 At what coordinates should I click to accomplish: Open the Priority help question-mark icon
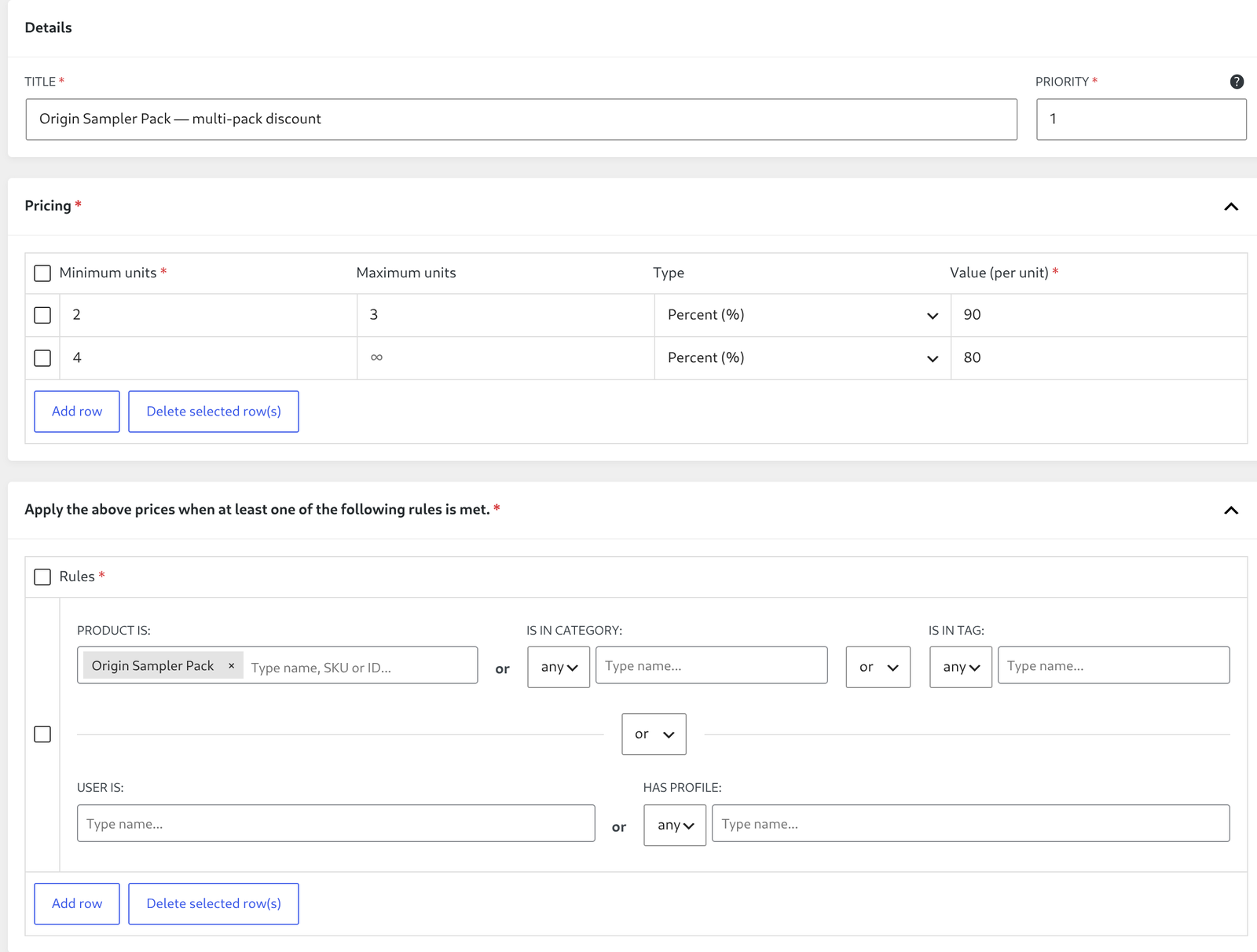click(x=1237, y=82)
